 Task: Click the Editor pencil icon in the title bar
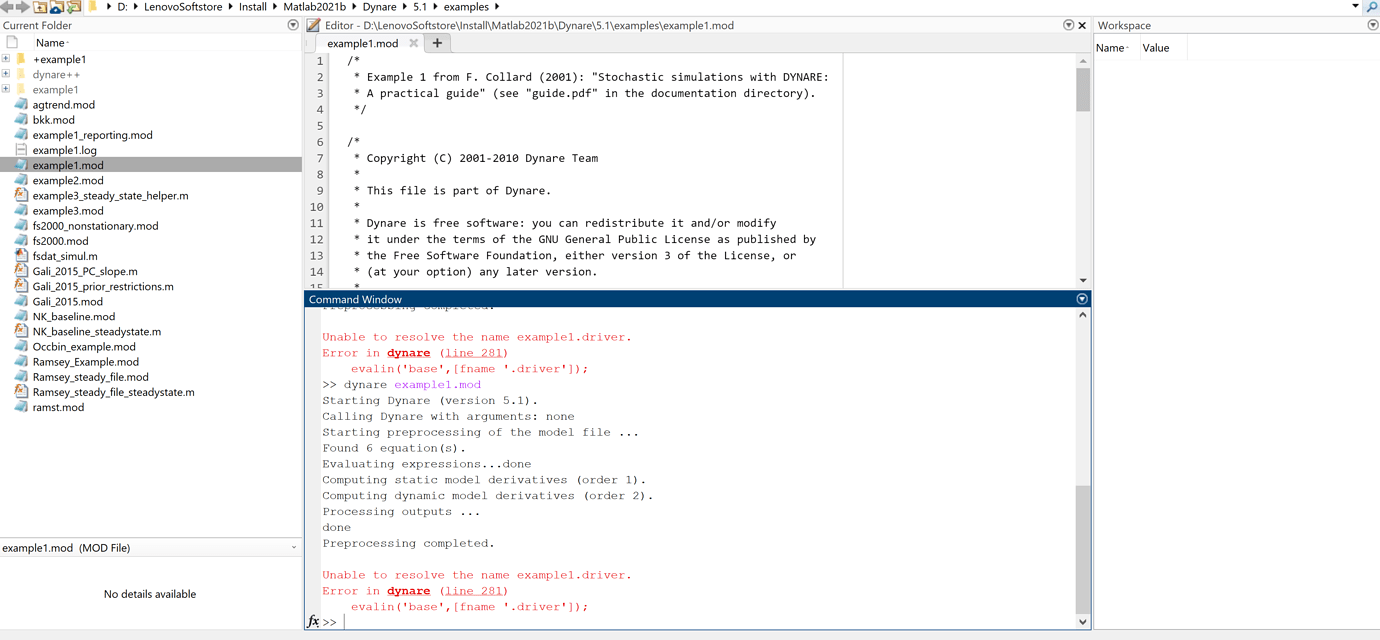coord(313,25)
